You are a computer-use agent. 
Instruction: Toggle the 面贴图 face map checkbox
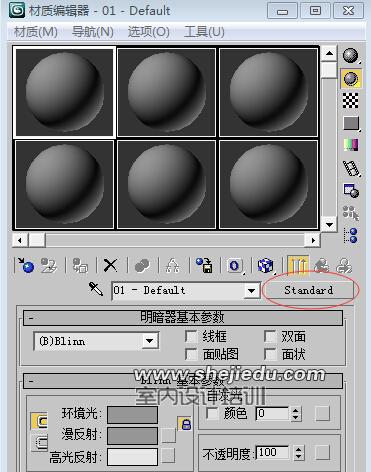(x=191, y=354)
